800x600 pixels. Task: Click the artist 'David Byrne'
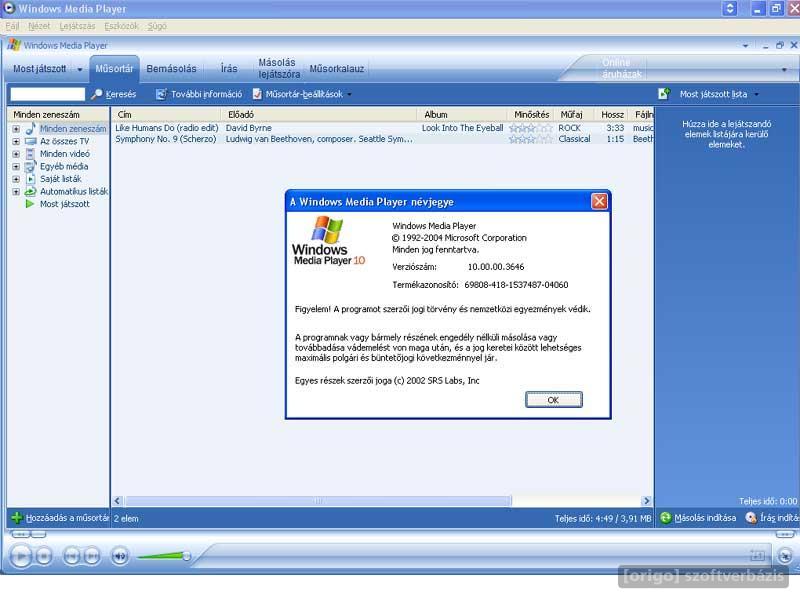coord(248,128)
